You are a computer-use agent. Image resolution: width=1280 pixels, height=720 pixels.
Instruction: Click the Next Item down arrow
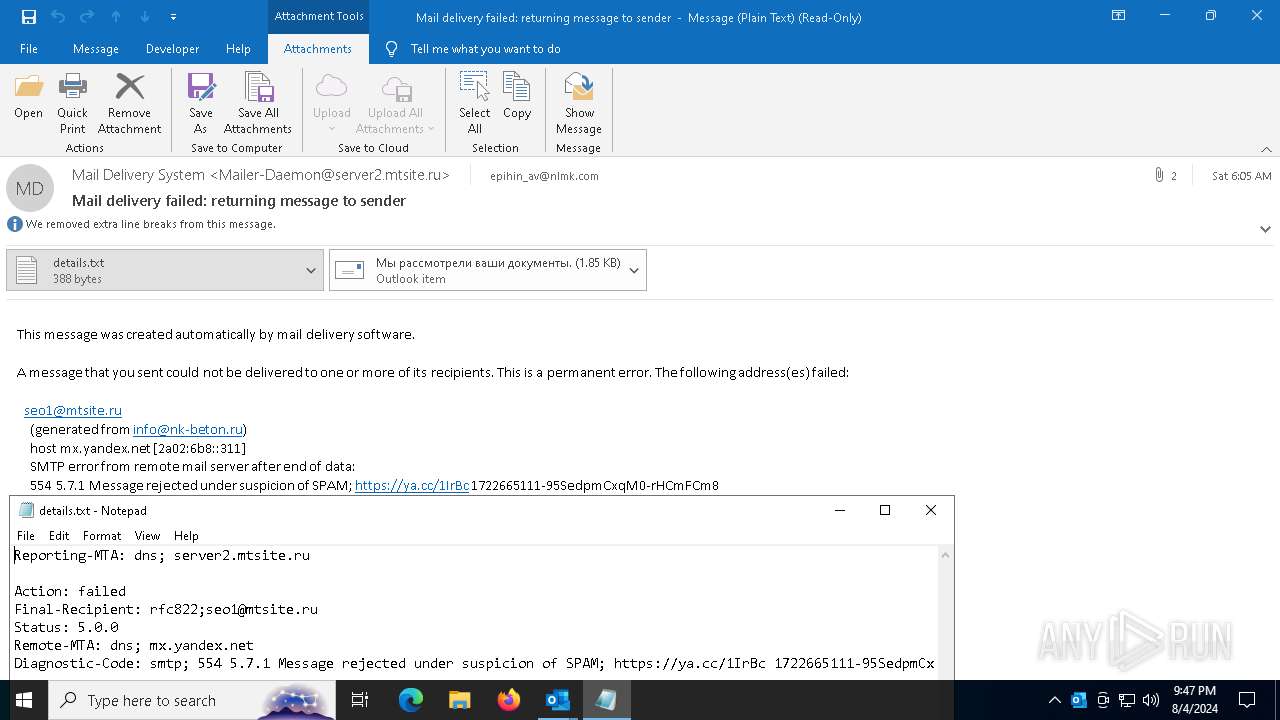(145, 17)
